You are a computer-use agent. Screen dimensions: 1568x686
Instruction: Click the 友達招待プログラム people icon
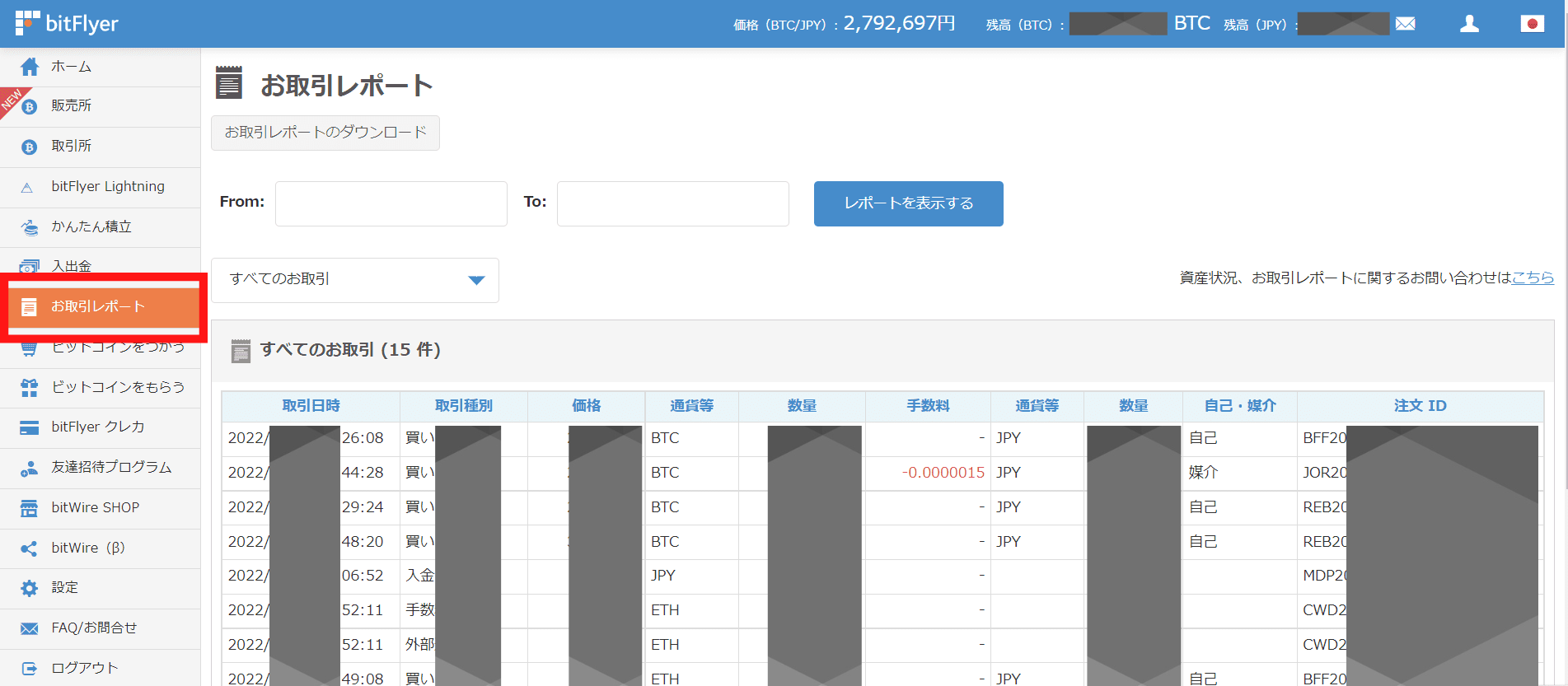30,468
